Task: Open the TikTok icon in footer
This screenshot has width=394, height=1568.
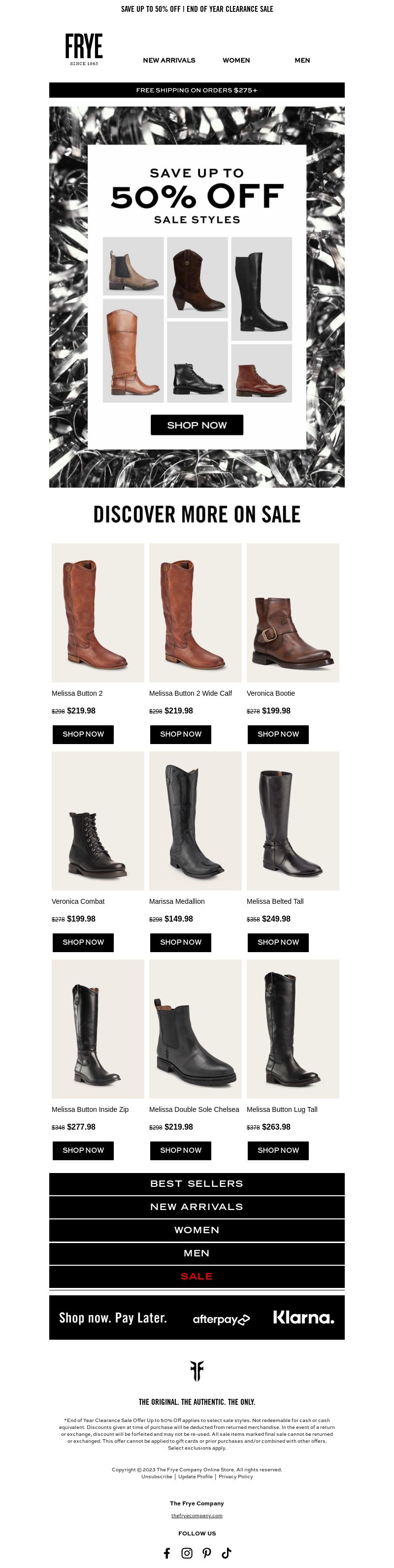Action: tap(226, 1553)
